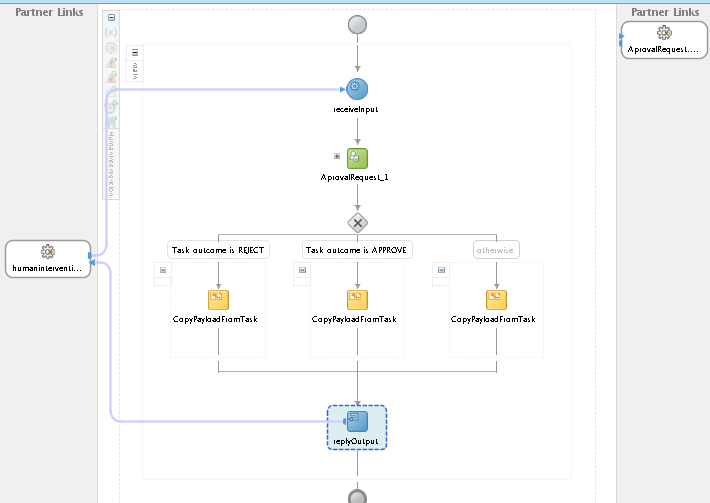Open the Partner Links gear icon in scope strip
Image resolution: width=710 pixels, height=503 pixels.
(111, 48)
